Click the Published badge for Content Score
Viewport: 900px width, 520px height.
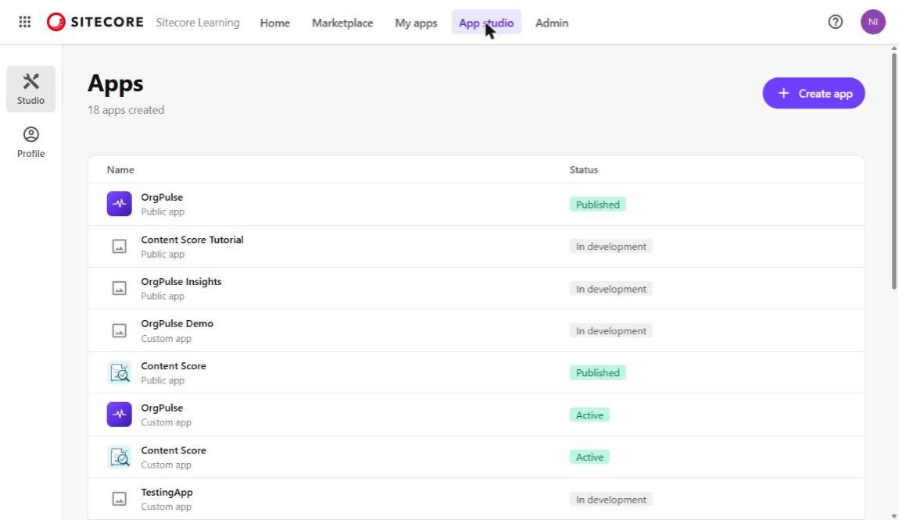coord(598,372)
